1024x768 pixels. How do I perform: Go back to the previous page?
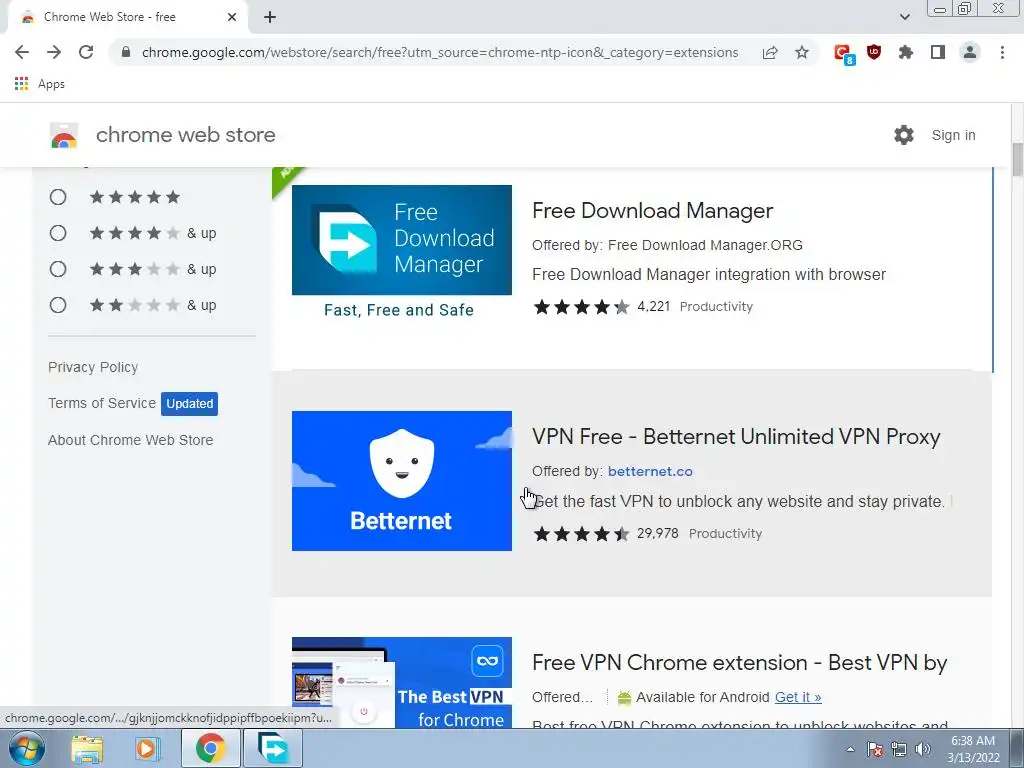[x=22, y=52]
